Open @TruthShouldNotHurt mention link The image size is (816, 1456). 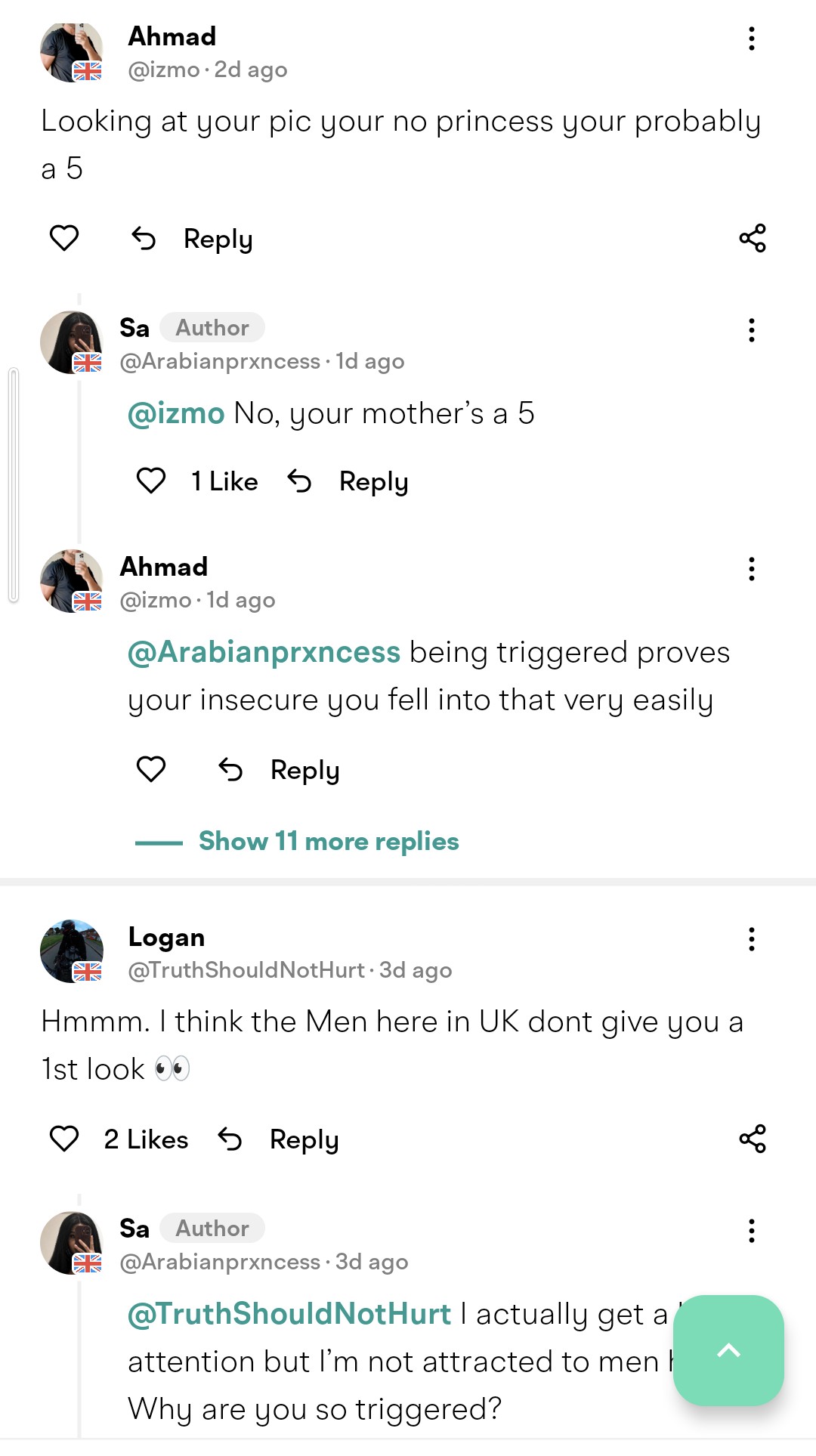[289, 1314]
